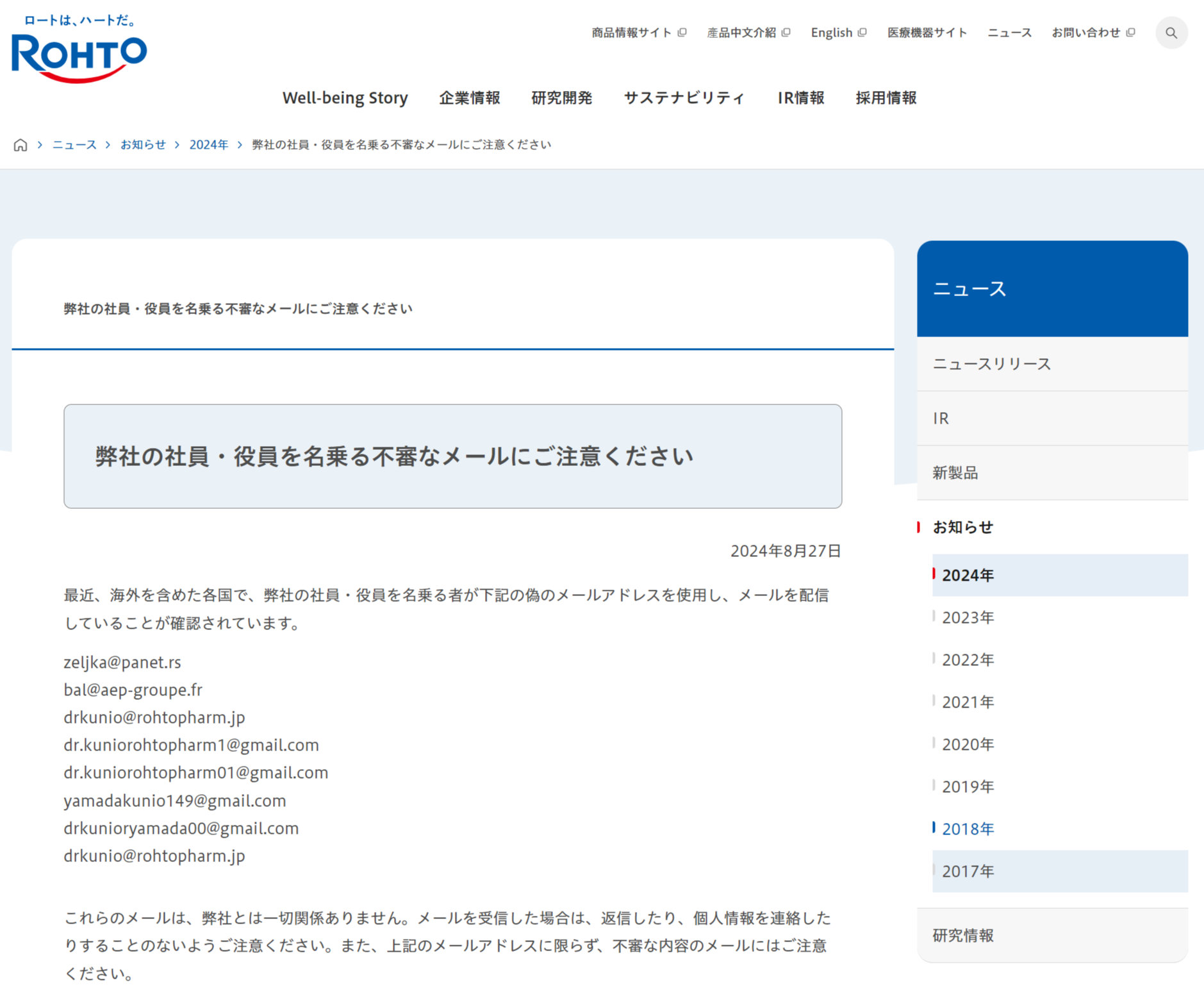This screenshot has height=987, width=1204.
Task: Open the 採用情報 menu
Action: [886, 98]
